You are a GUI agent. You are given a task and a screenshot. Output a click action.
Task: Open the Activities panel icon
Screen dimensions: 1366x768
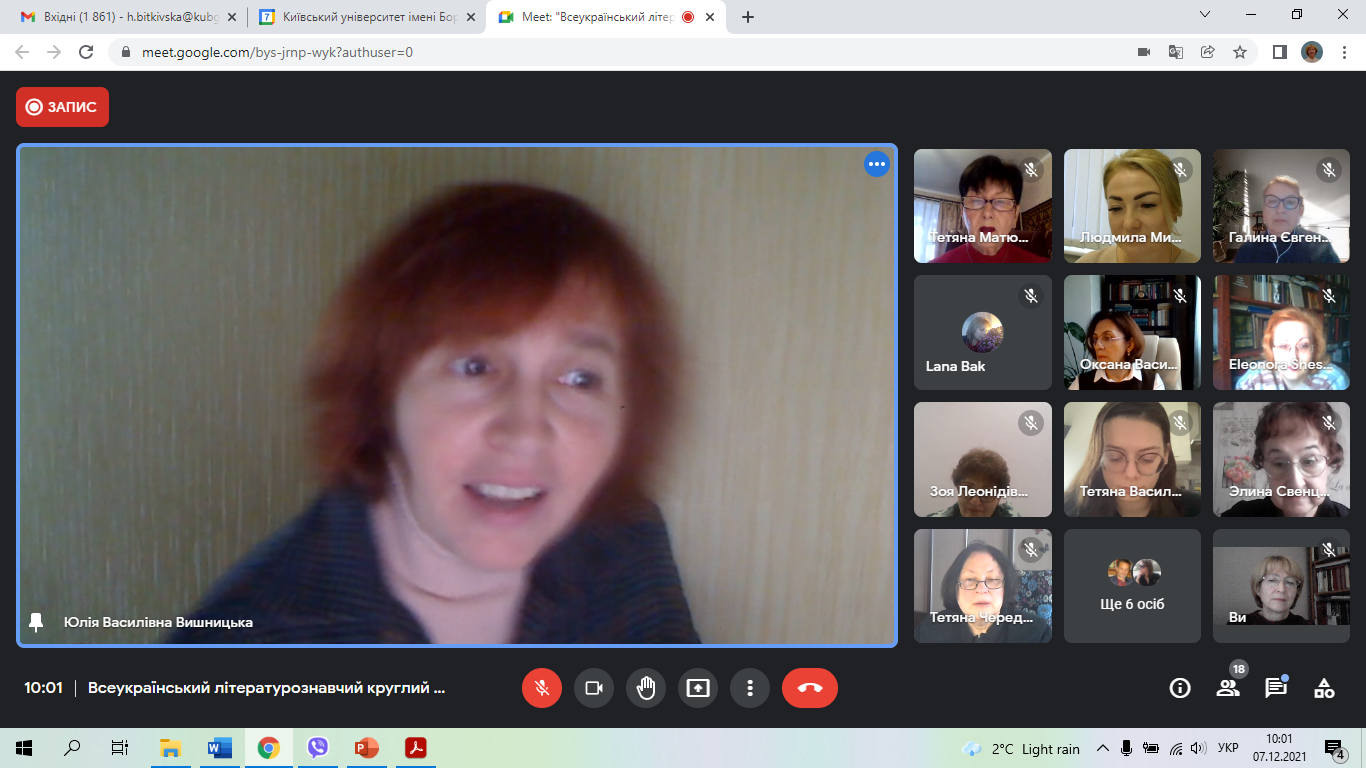[1324, 688]
